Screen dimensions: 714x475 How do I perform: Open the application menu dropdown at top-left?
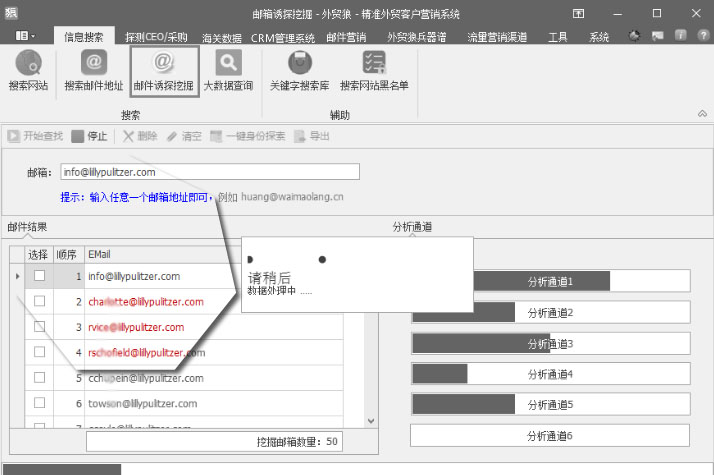[26, 35]
